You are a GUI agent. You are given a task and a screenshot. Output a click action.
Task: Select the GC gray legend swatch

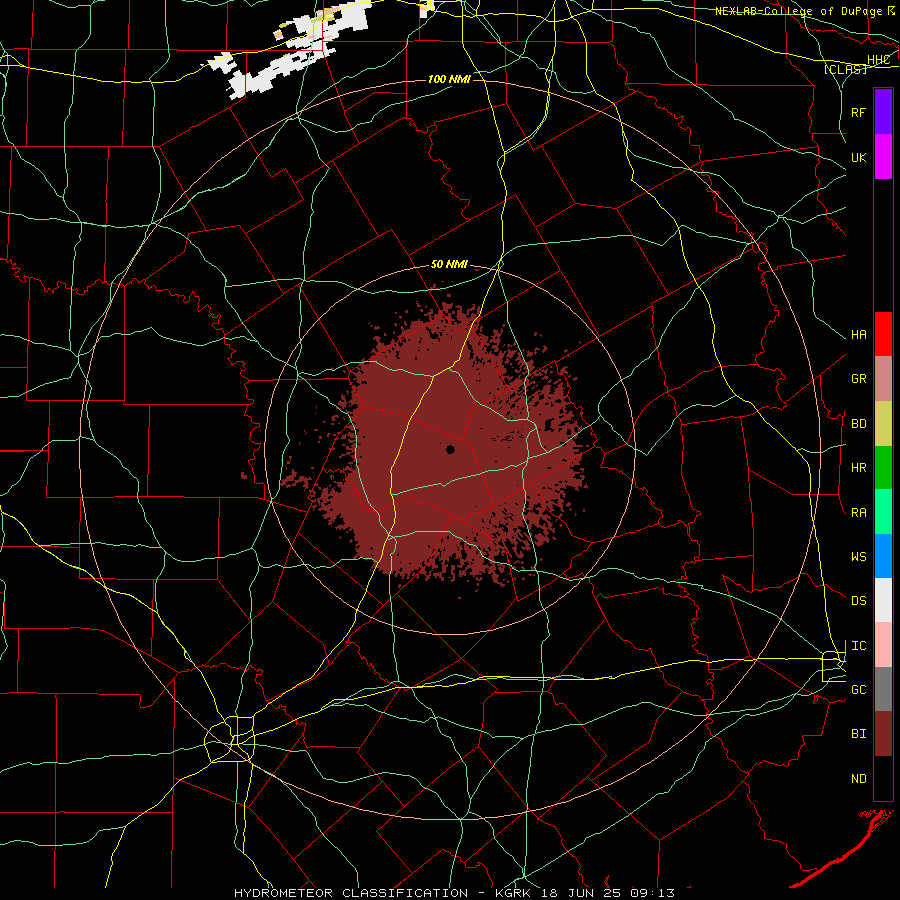coord(883,689)
